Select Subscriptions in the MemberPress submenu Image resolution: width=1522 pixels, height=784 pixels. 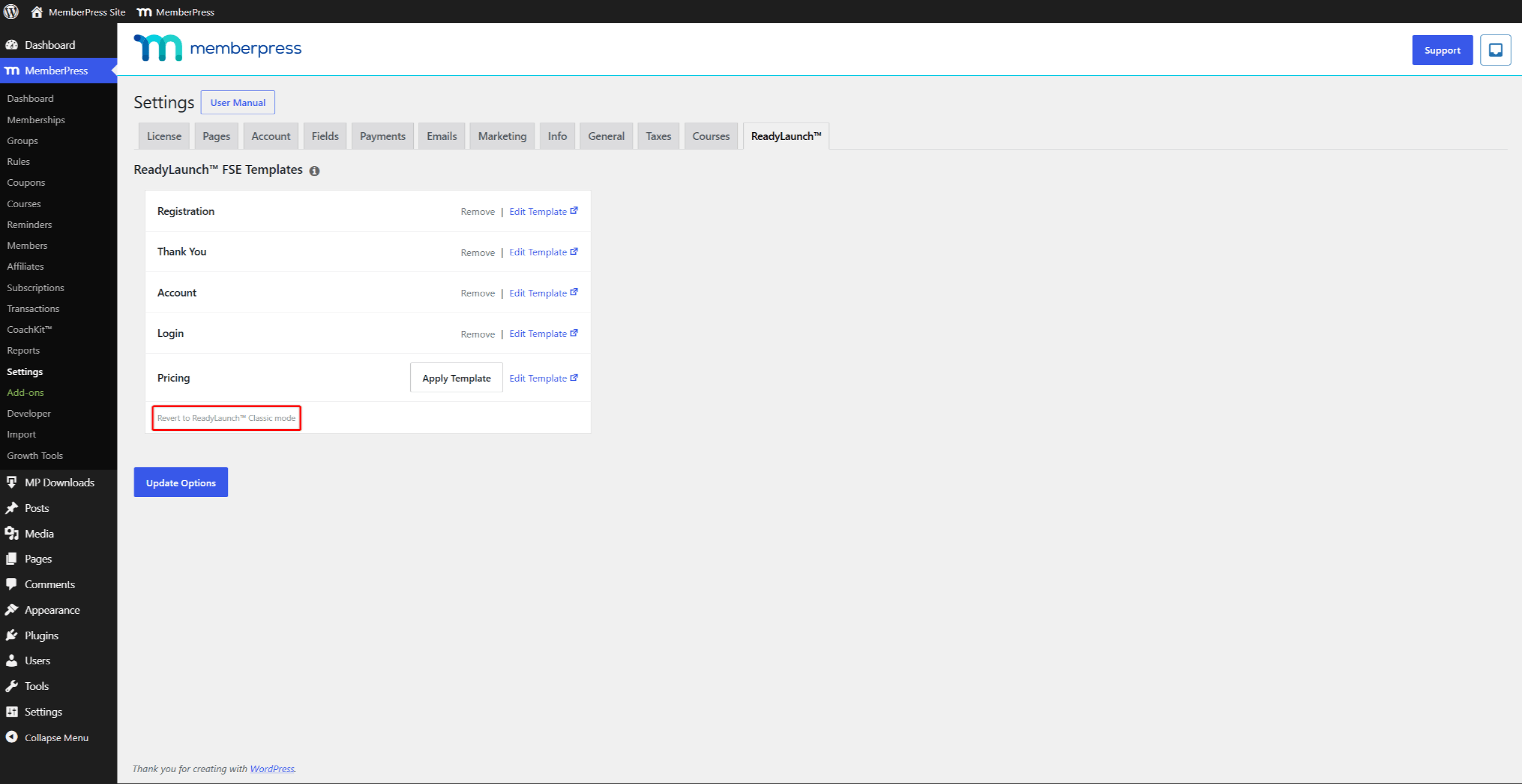coord(36,288)
